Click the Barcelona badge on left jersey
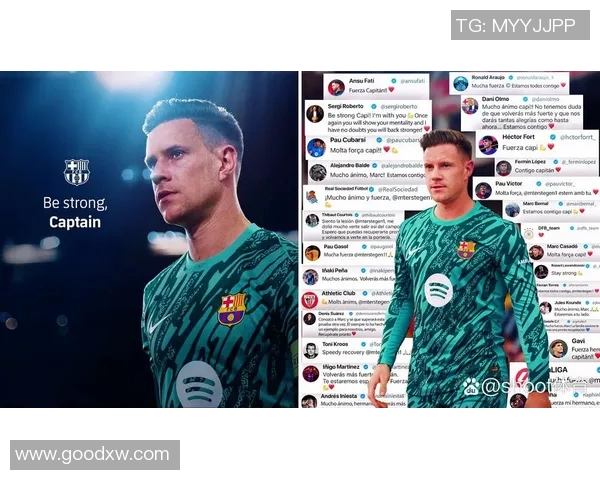 point(232,309)
